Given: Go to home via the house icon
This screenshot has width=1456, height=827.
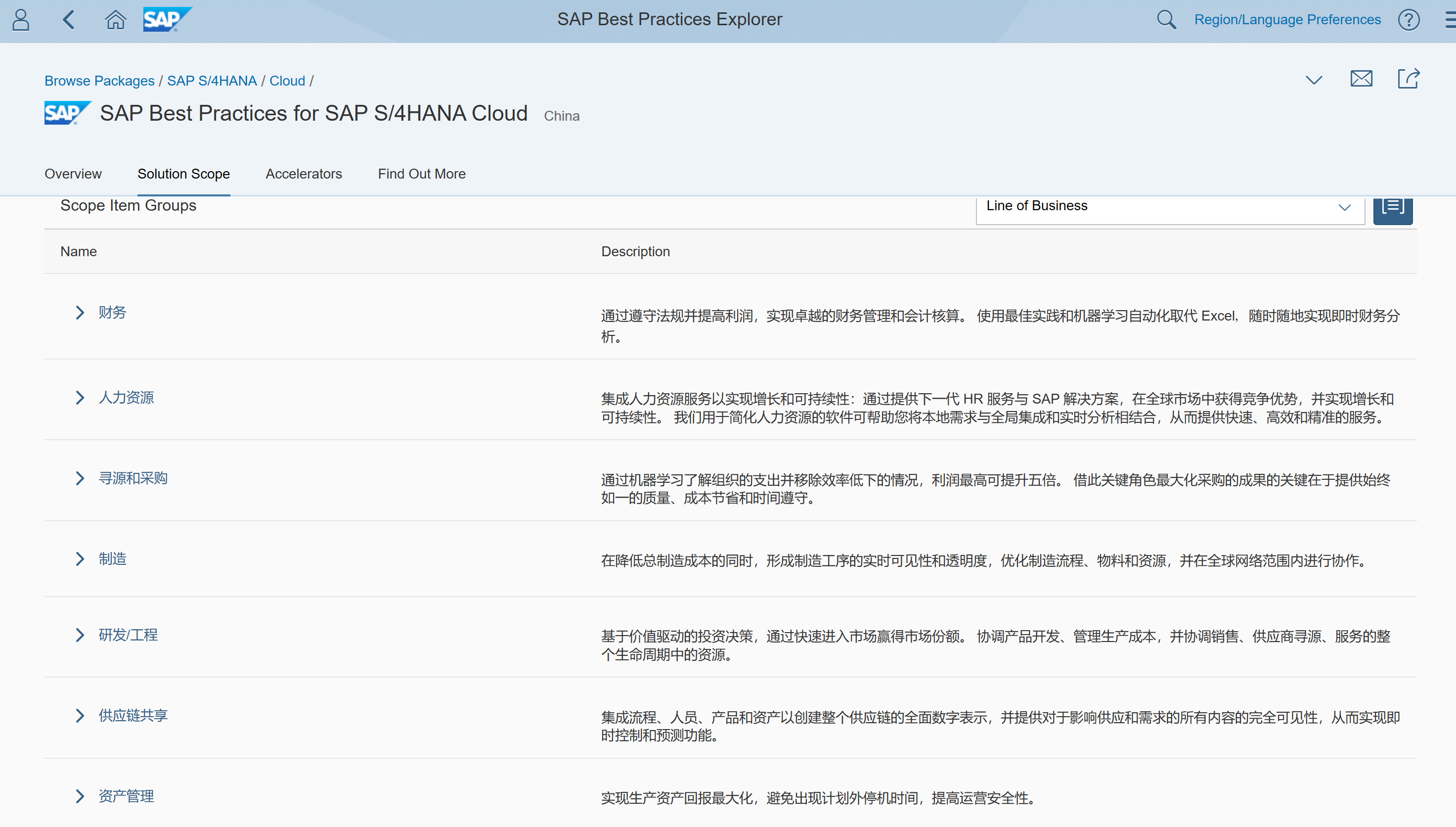Looking at the screenshot, I should 115,19.
